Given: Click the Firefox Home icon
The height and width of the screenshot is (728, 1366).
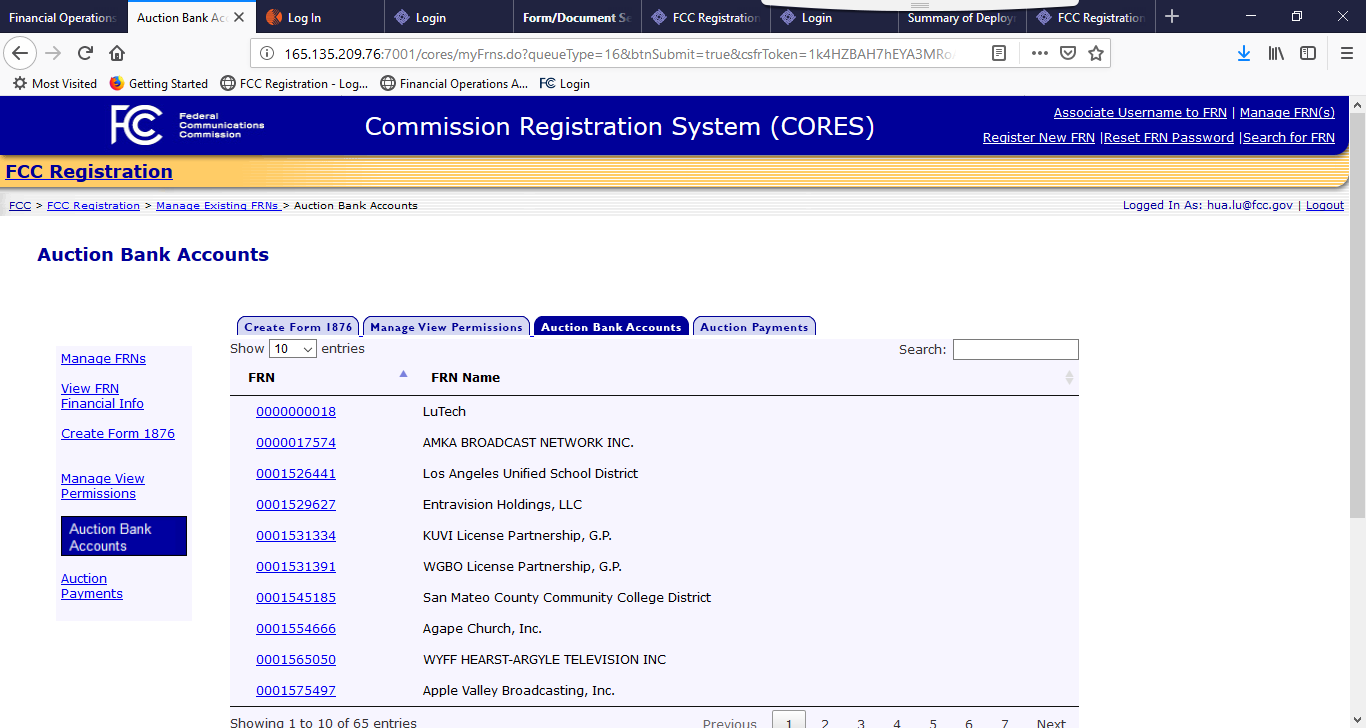Looking at the screenshot, I should [x=117, y=53].
